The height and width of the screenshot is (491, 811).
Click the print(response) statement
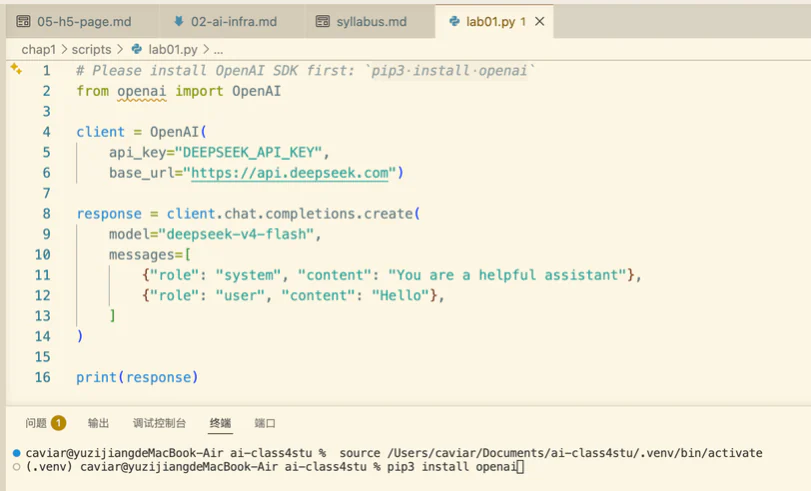pos(137,377)
